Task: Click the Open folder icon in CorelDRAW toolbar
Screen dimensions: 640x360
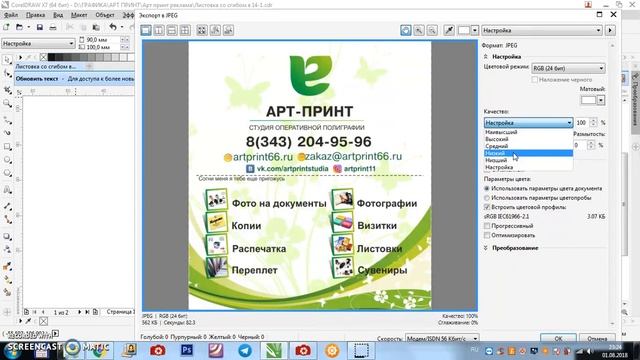Action: coord(19,27)
